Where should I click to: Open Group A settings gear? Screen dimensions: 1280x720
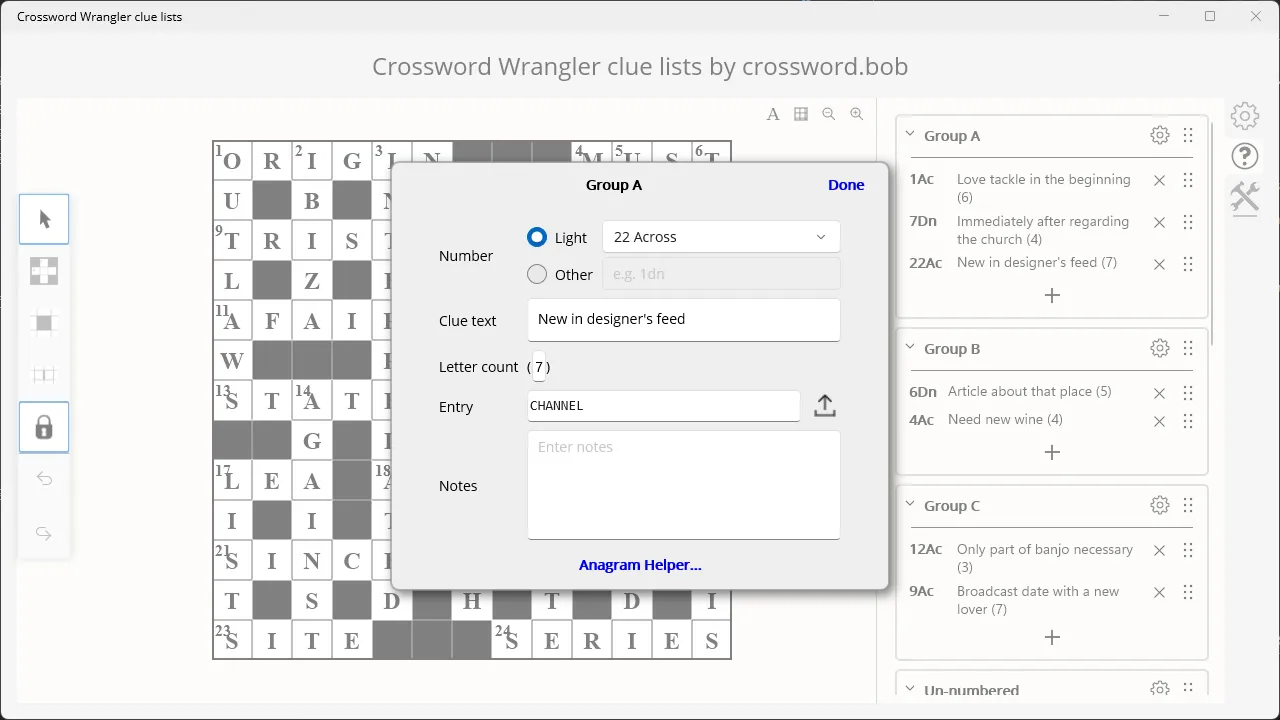(1160, 135)
